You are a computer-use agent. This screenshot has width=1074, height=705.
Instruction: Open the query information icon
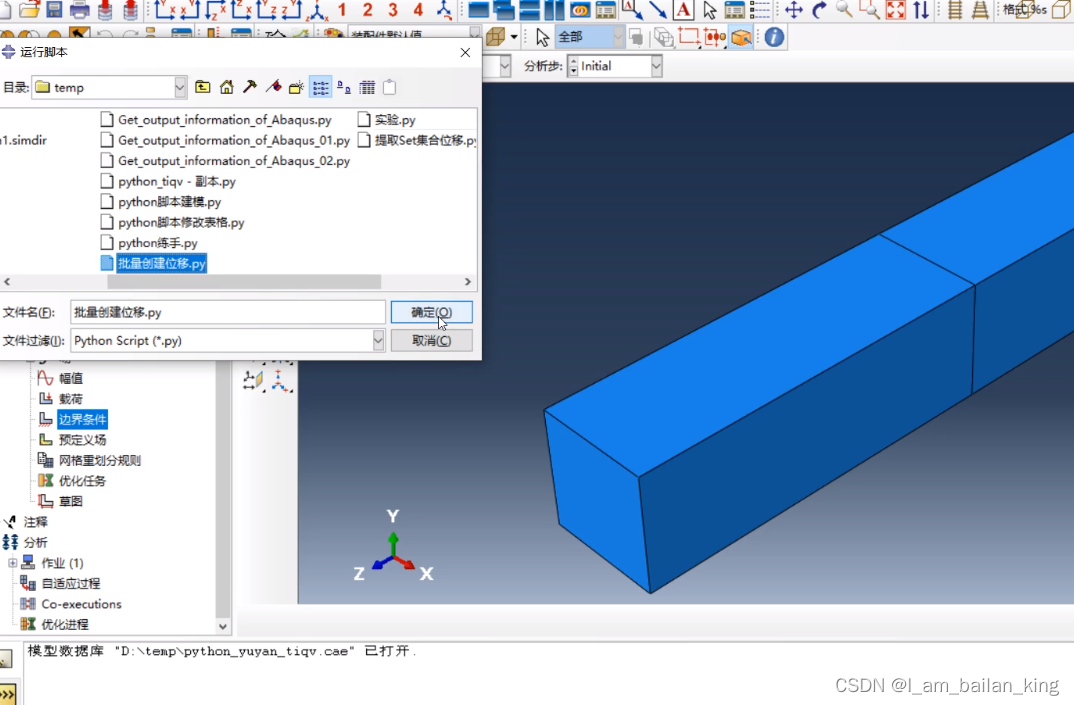(774, 38)
